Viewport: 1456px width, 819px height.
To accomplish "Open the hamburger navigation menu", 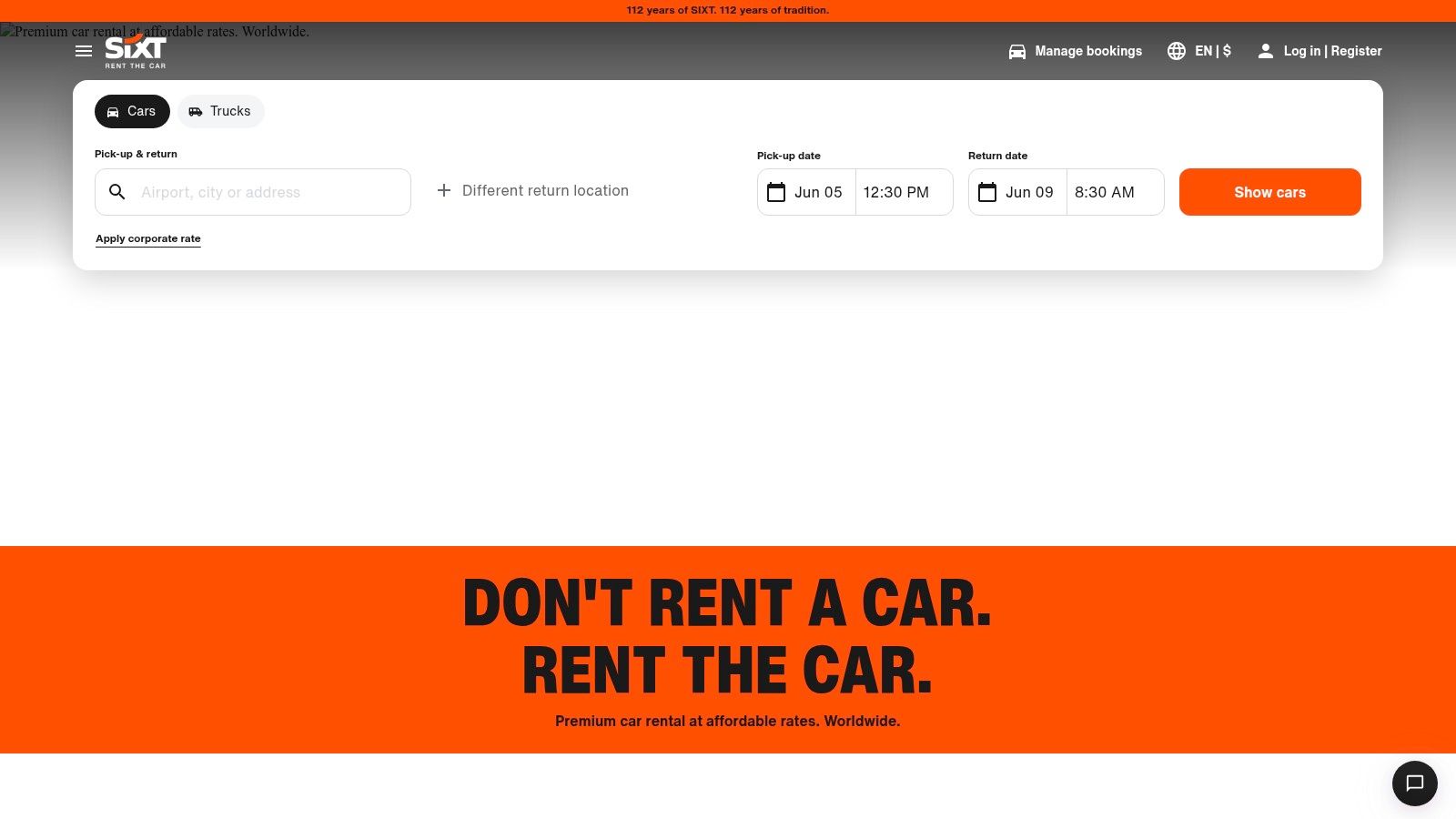I will point(84,51).
